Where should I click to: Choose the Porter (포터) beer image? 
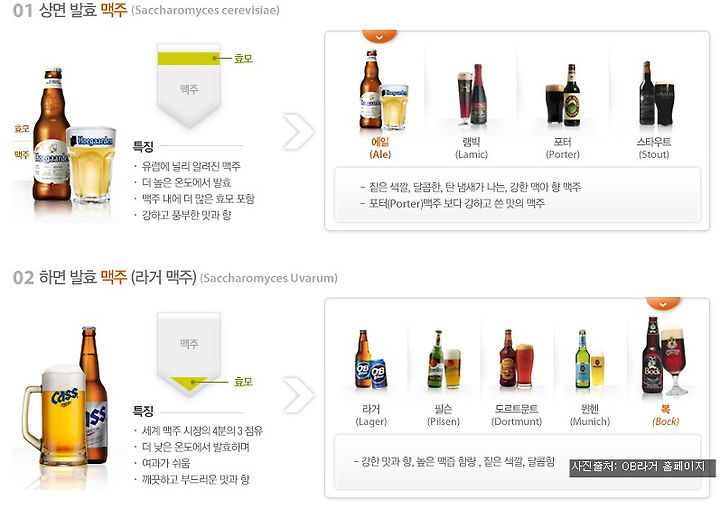pyautogui.click(x=563, y=95)
